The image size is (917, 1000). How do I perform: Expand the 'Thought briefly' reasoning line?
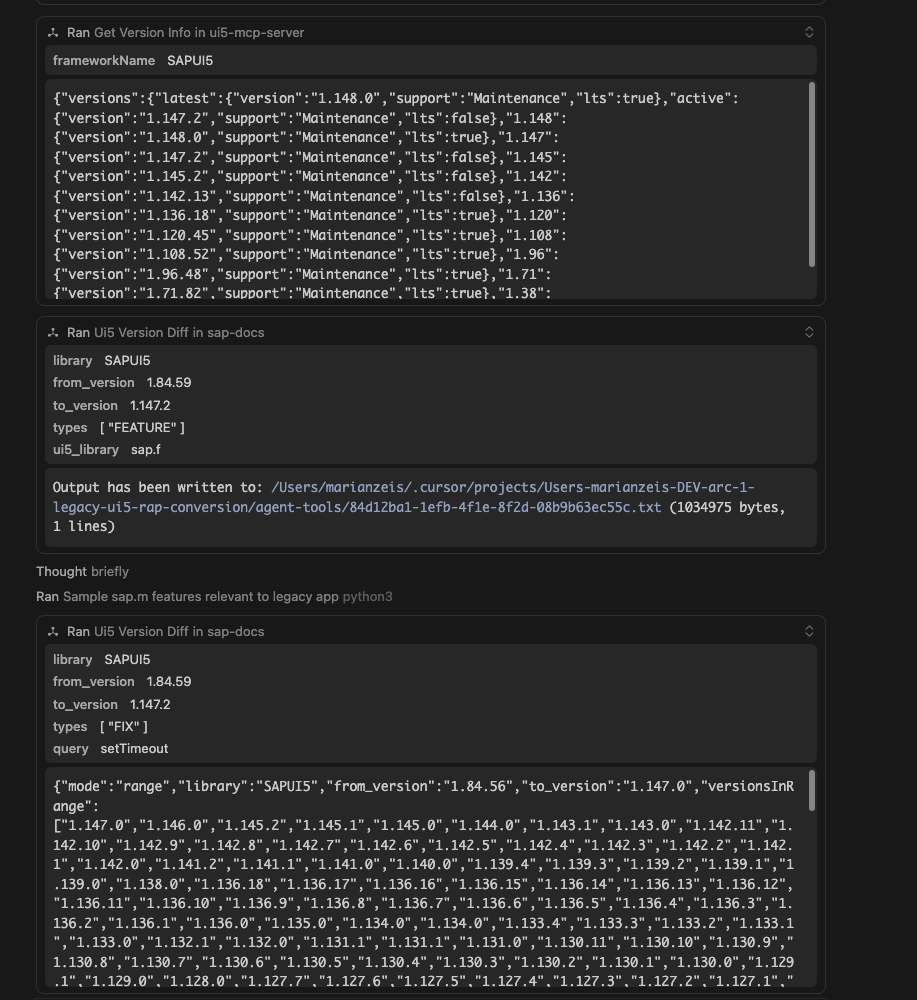pyautogui.click(x=82, y=571)
